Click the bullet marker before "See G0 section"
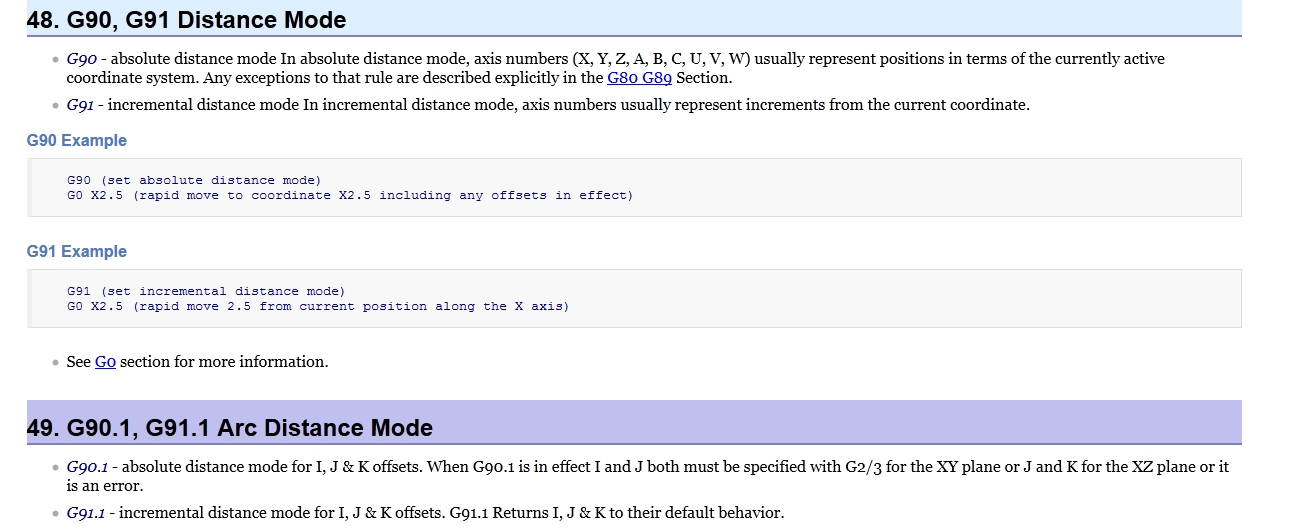Viewport: 1294px width, 529px height. tap(55, 363)
